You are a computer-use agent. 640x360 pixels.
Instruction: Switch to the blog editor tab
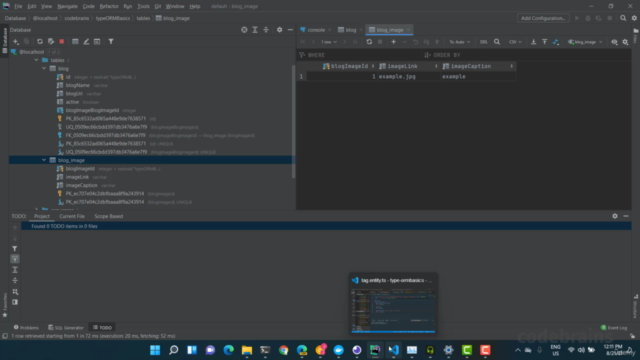(351, 30)
